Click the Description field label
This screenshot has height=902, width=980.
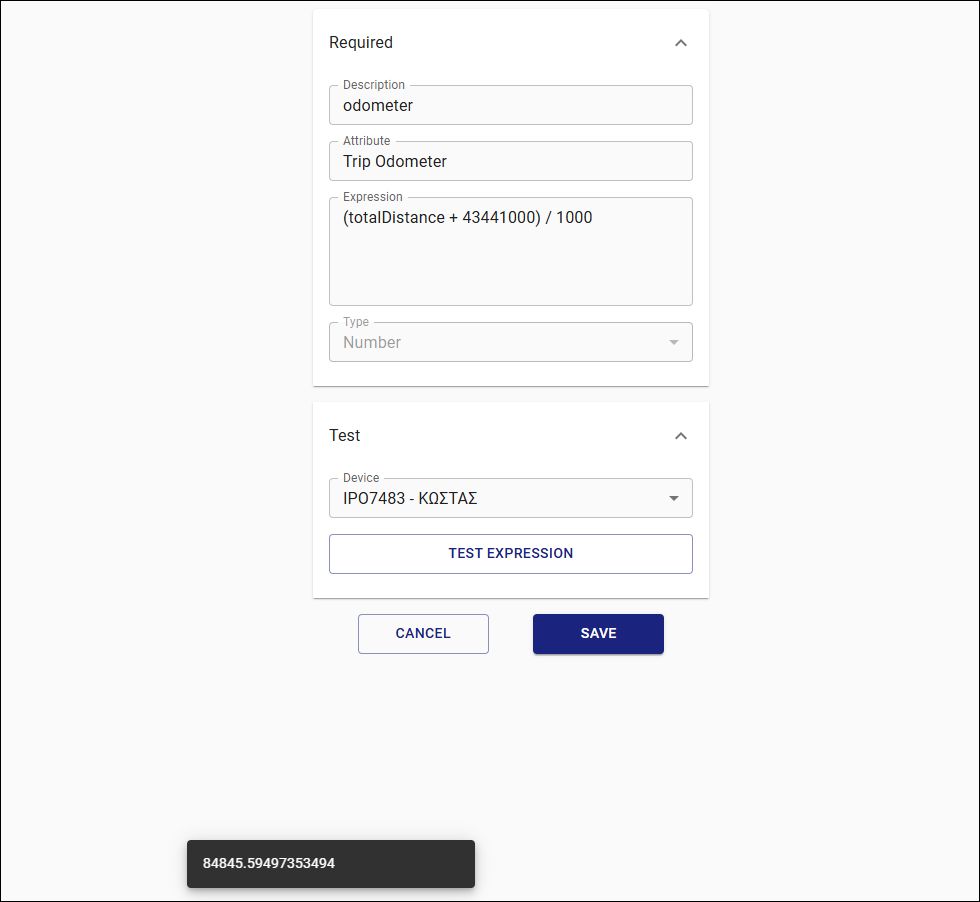(x=374, y=85)
